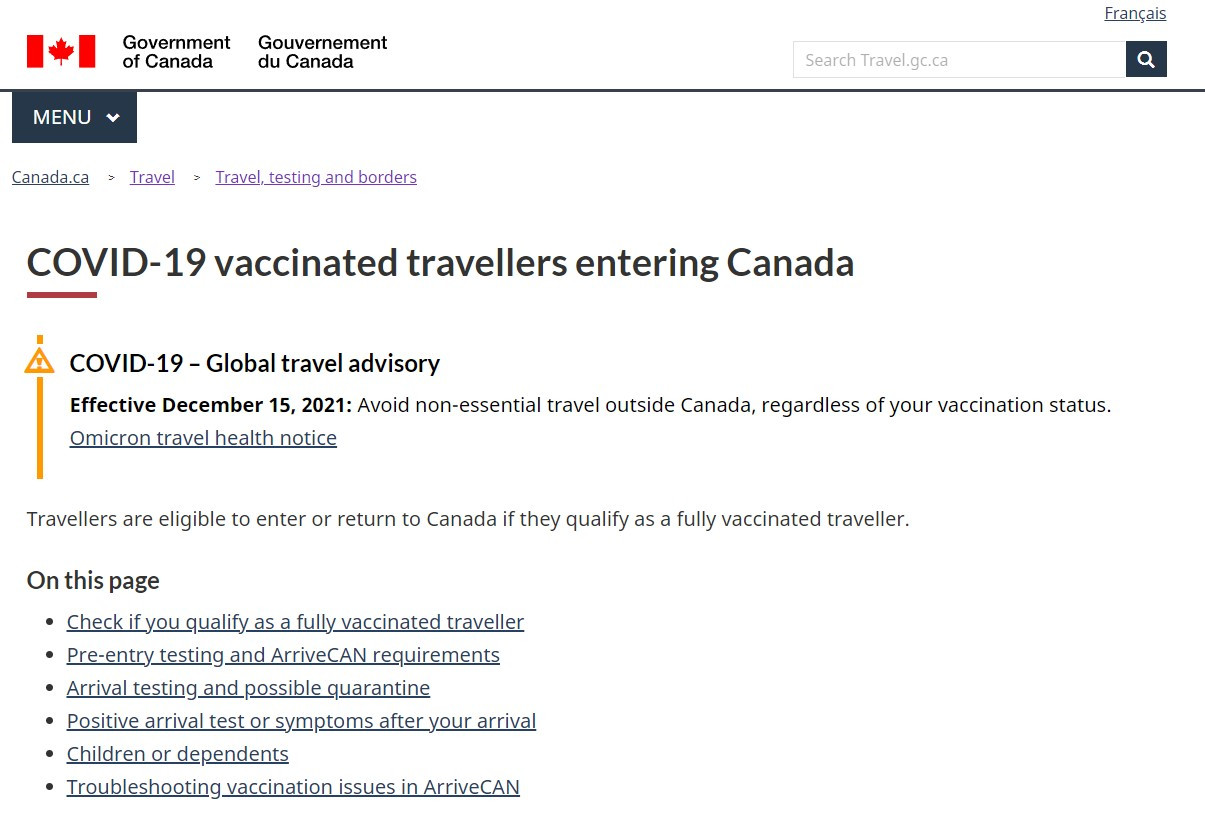Type in the Search Travel.gc.ca field

point(958,60)
